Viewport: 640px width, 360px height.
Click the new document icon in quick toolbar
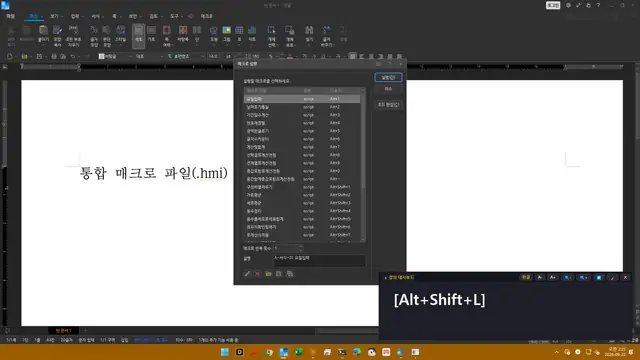[x=10, y=56]
